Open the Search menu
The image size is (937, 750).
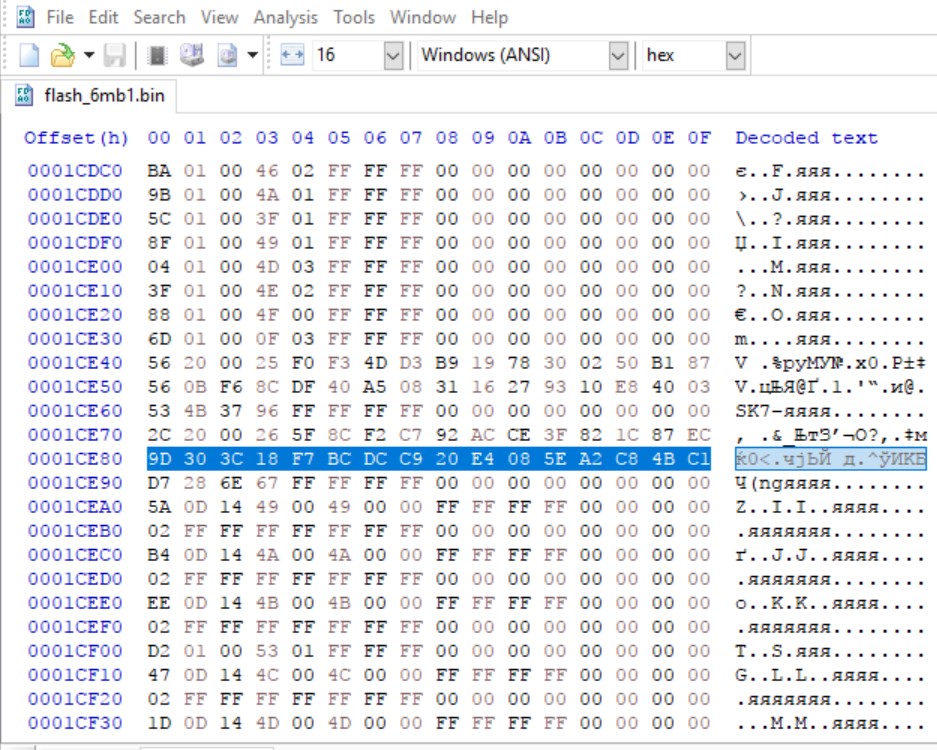(x=159, y=17)
